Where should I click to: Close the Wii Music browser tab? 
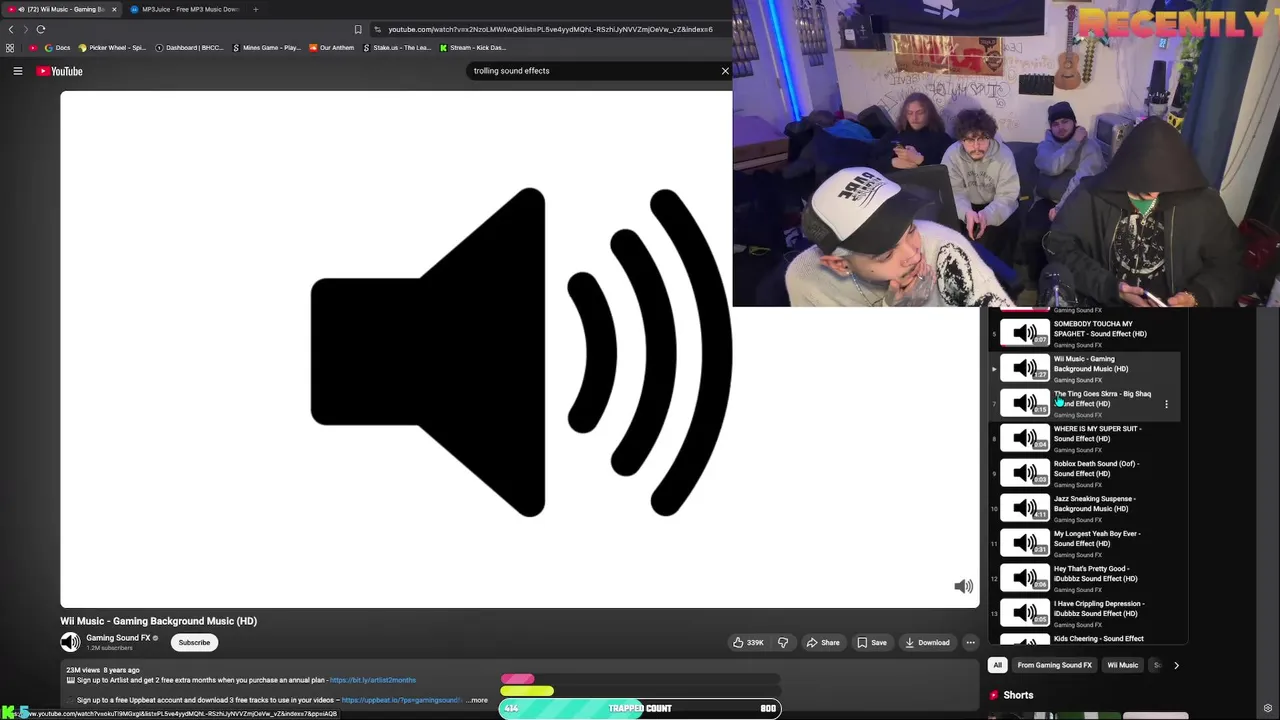click(114, 9)
